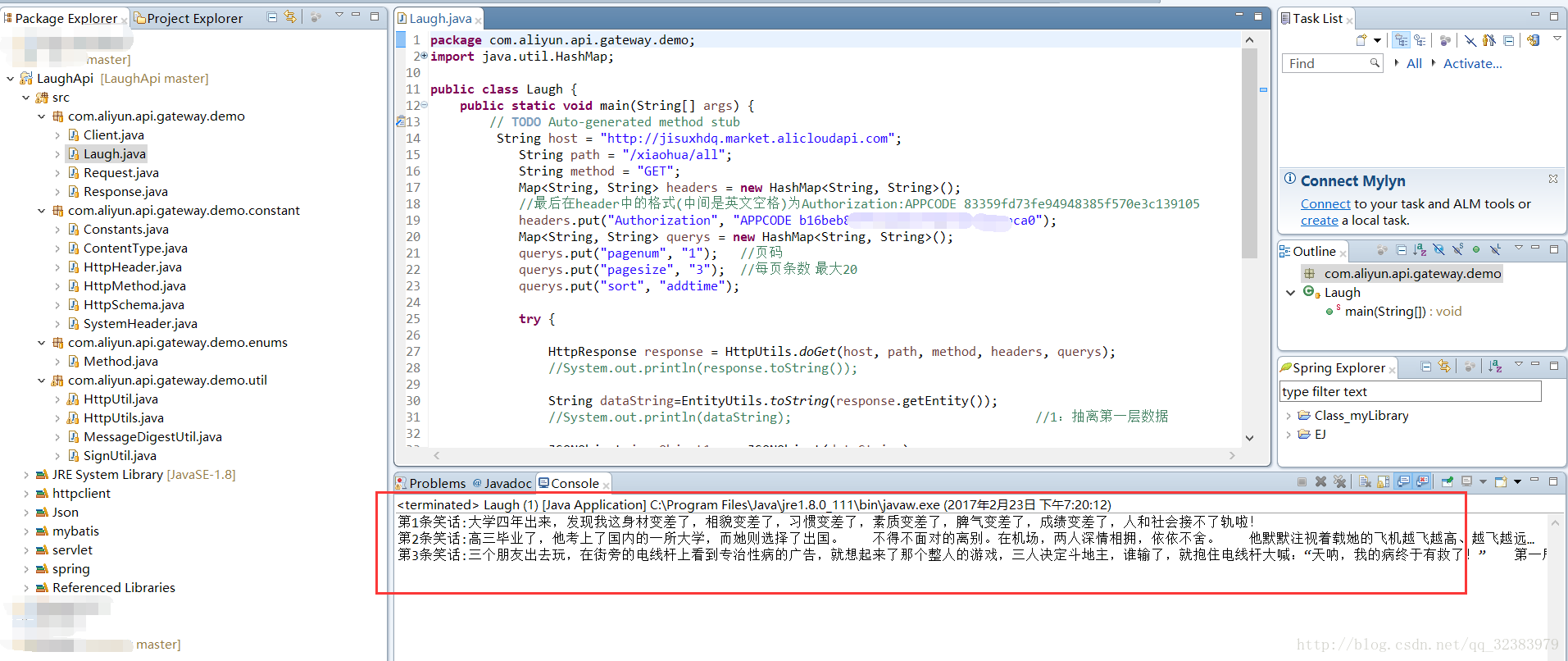Collapse all in Task List toolbar

[1508, 40]
